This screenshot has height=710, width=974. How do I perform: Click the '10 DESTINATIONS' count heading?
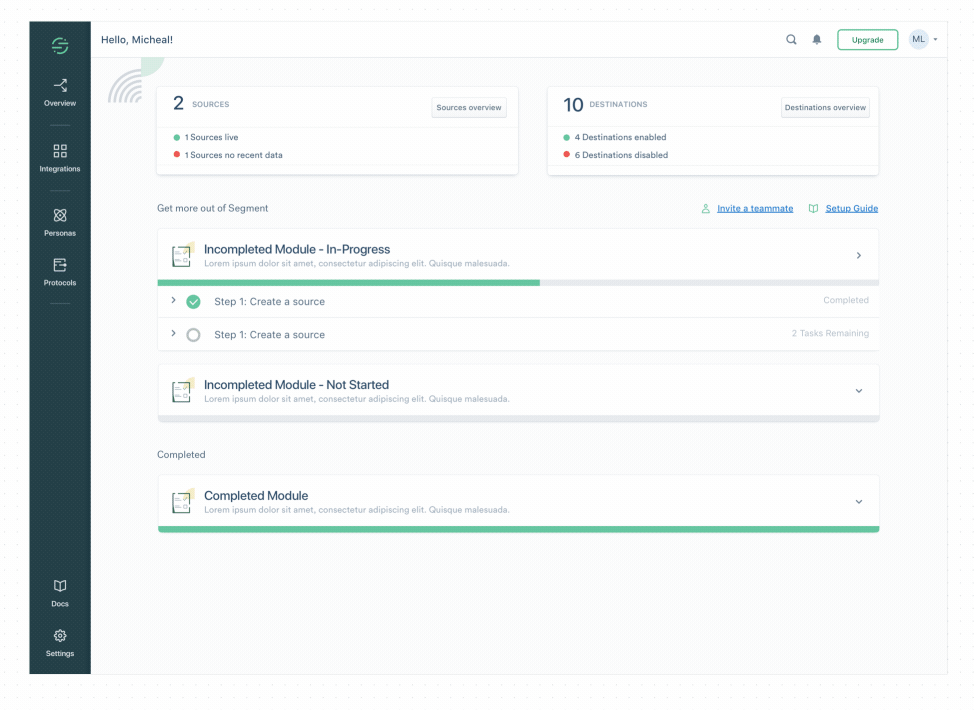(x=605, y=104)
